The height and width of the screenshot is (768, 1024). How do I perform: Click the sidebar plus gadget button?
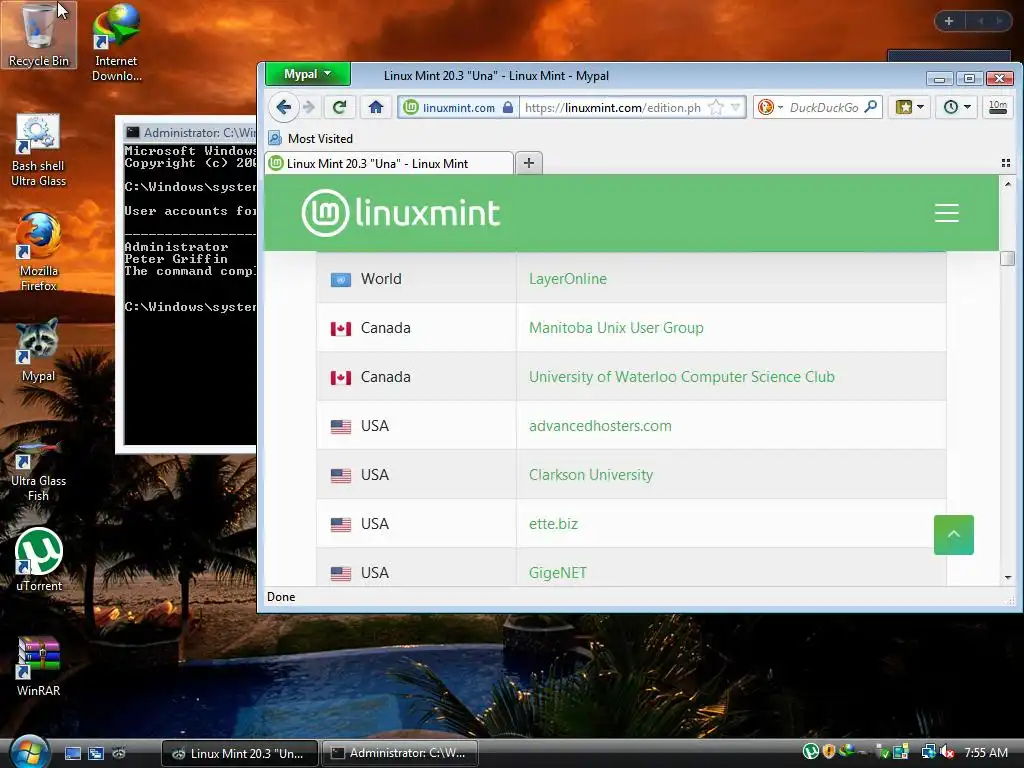[x=949, y=21]
